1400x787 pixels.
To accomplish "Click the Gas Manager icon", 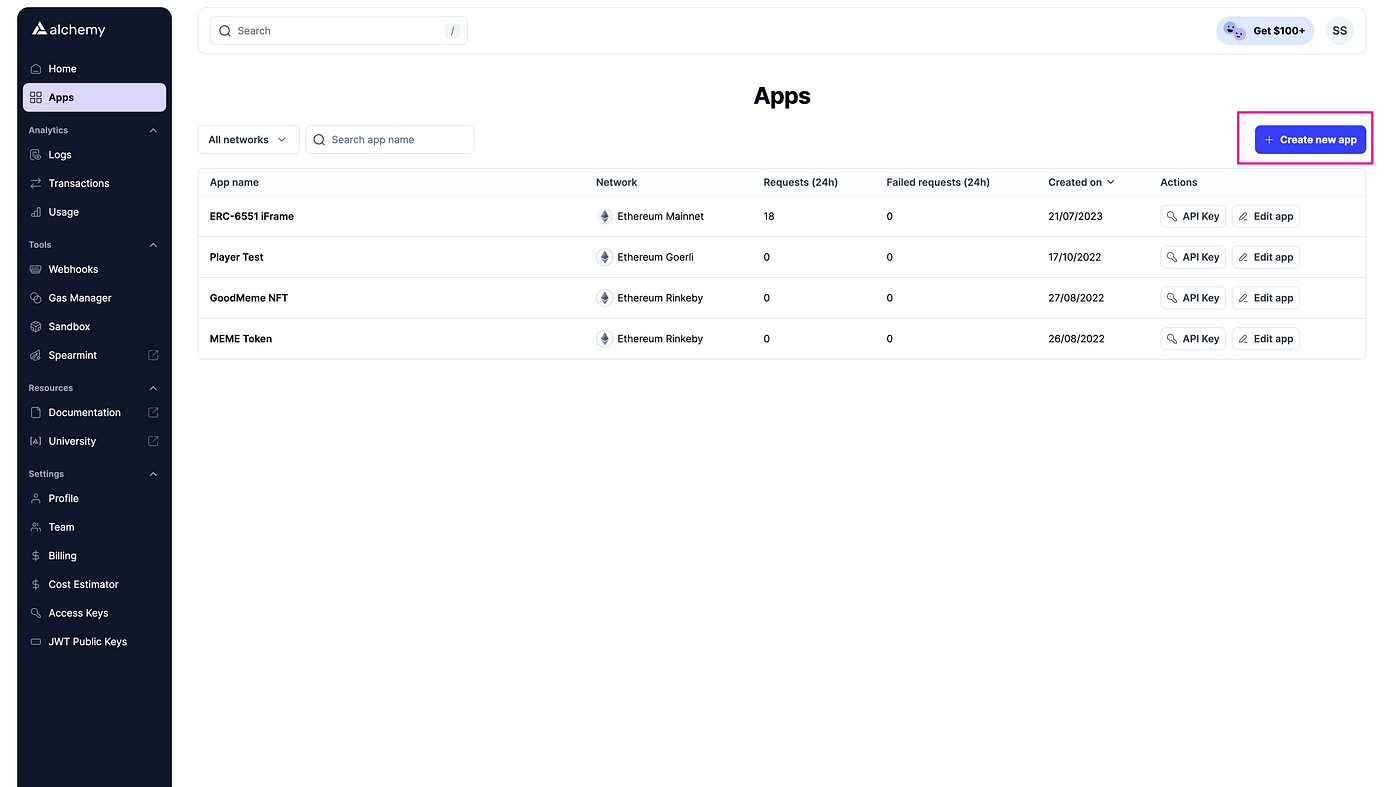I will (36, 298).
